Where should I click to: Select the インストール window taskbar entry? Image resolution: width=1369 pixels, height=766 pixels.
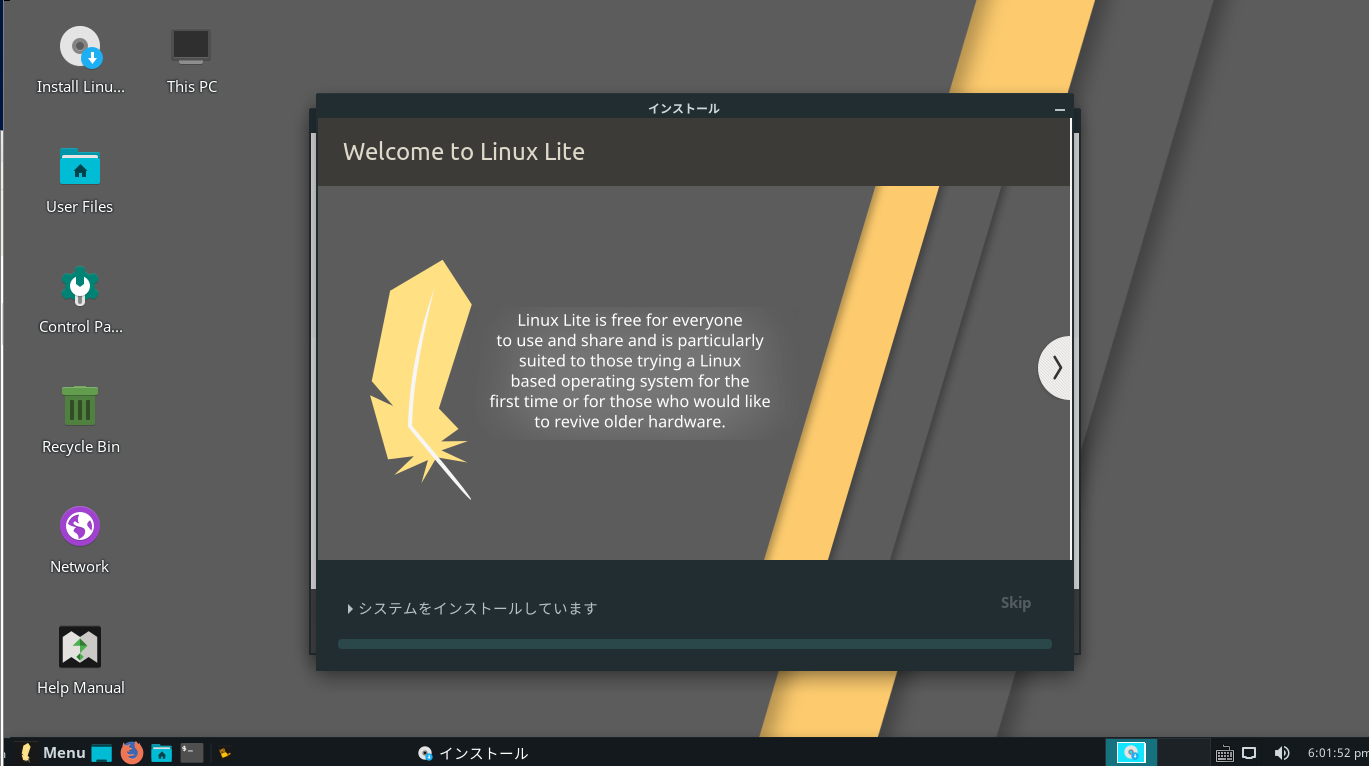(473, 753)
